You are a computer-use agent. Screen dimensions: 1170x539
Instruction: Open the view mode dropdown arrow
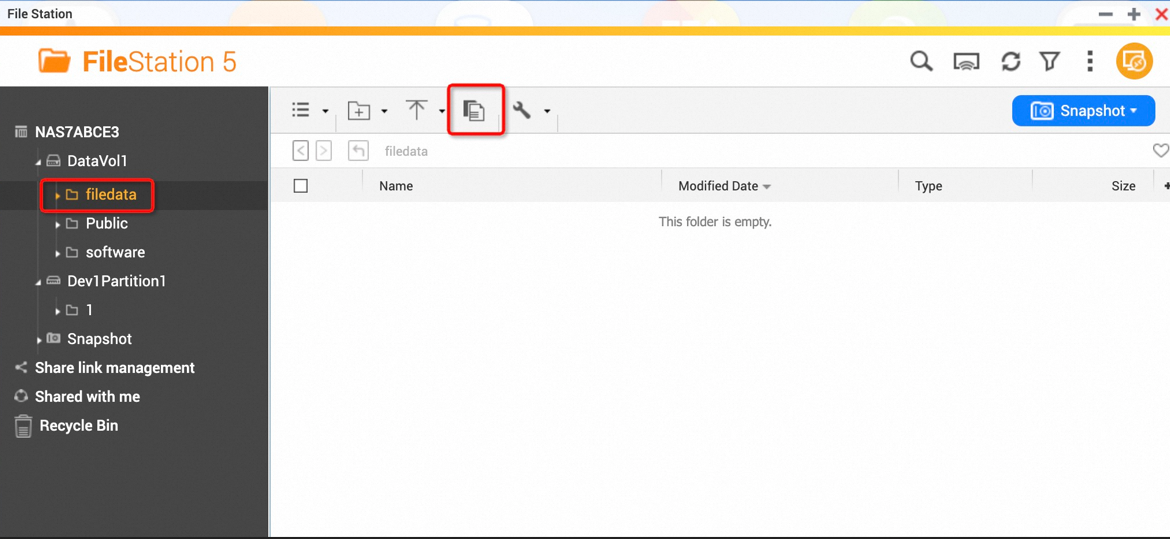tap(325, 111)
